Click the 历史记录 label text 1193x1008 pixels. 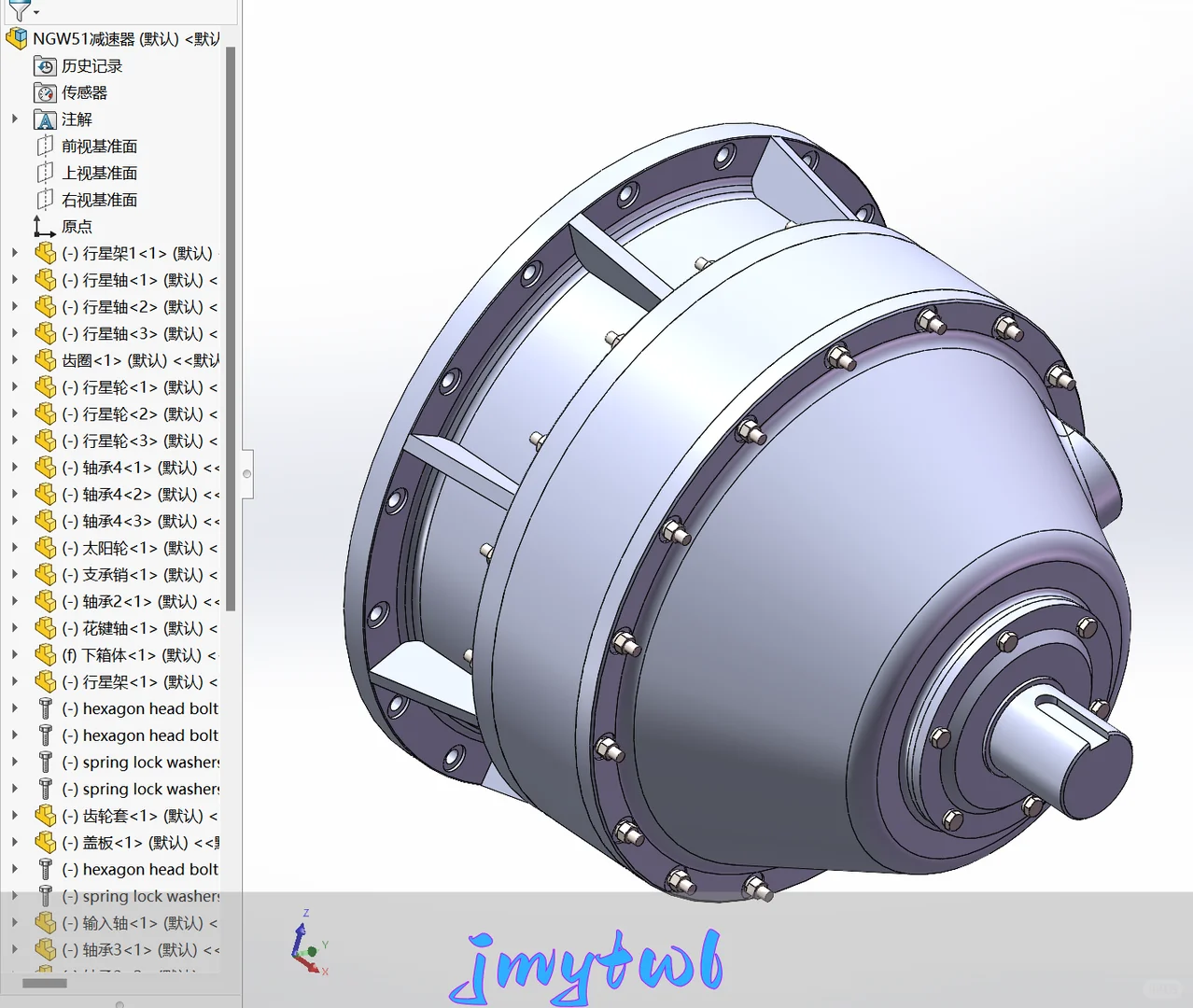point(91,66)
